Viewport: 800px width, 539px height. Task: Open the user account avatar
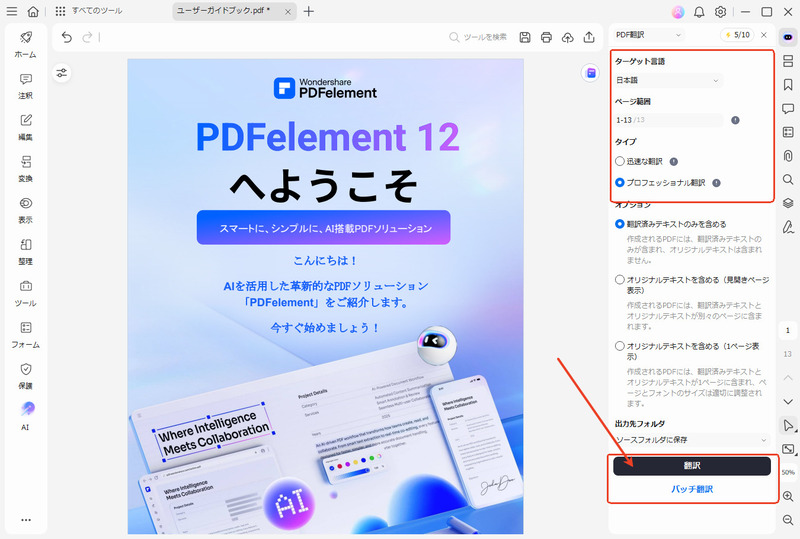678,12
